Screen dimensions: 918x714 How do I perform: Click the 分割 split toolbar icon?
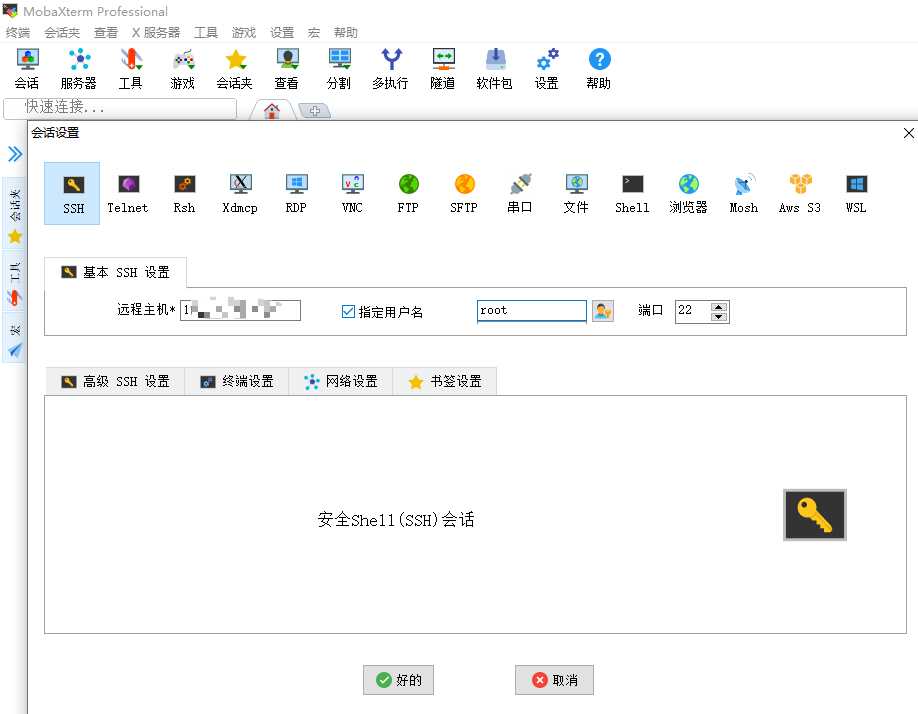(x=339, y=69)
